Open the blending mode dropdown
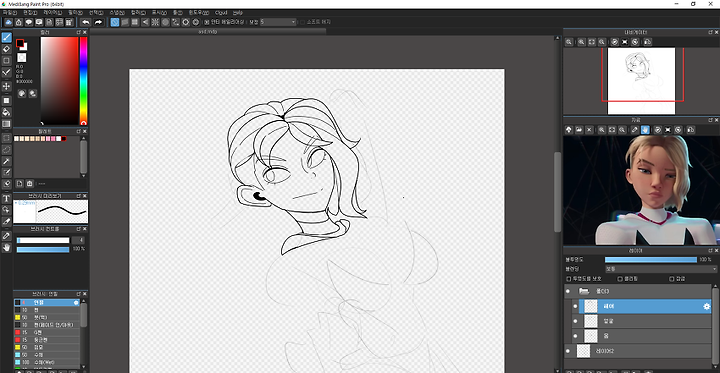This screenshot has width=720, height=373. click(661, 269)
